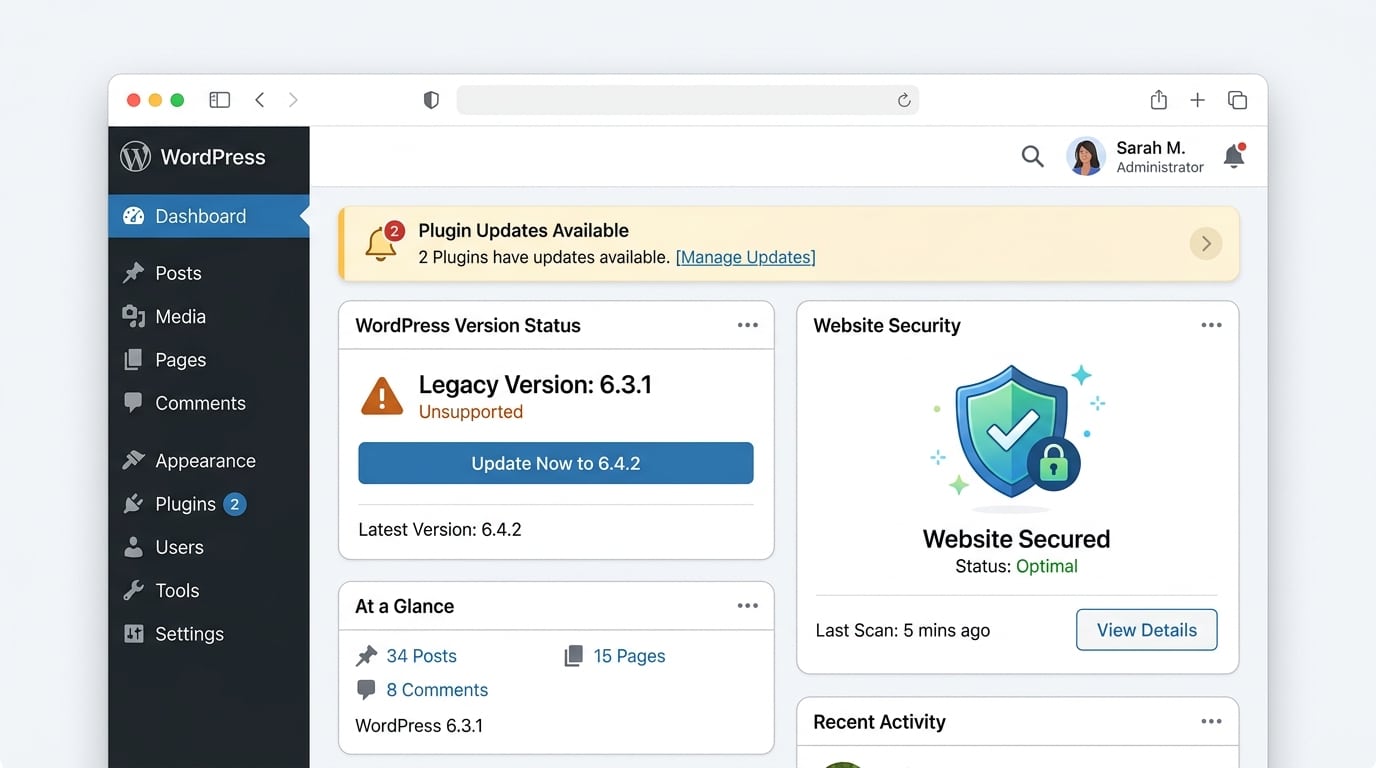The image size is (1376, 768).
Task: Open WordPress Version Status options menu
Action: [747, 326]
